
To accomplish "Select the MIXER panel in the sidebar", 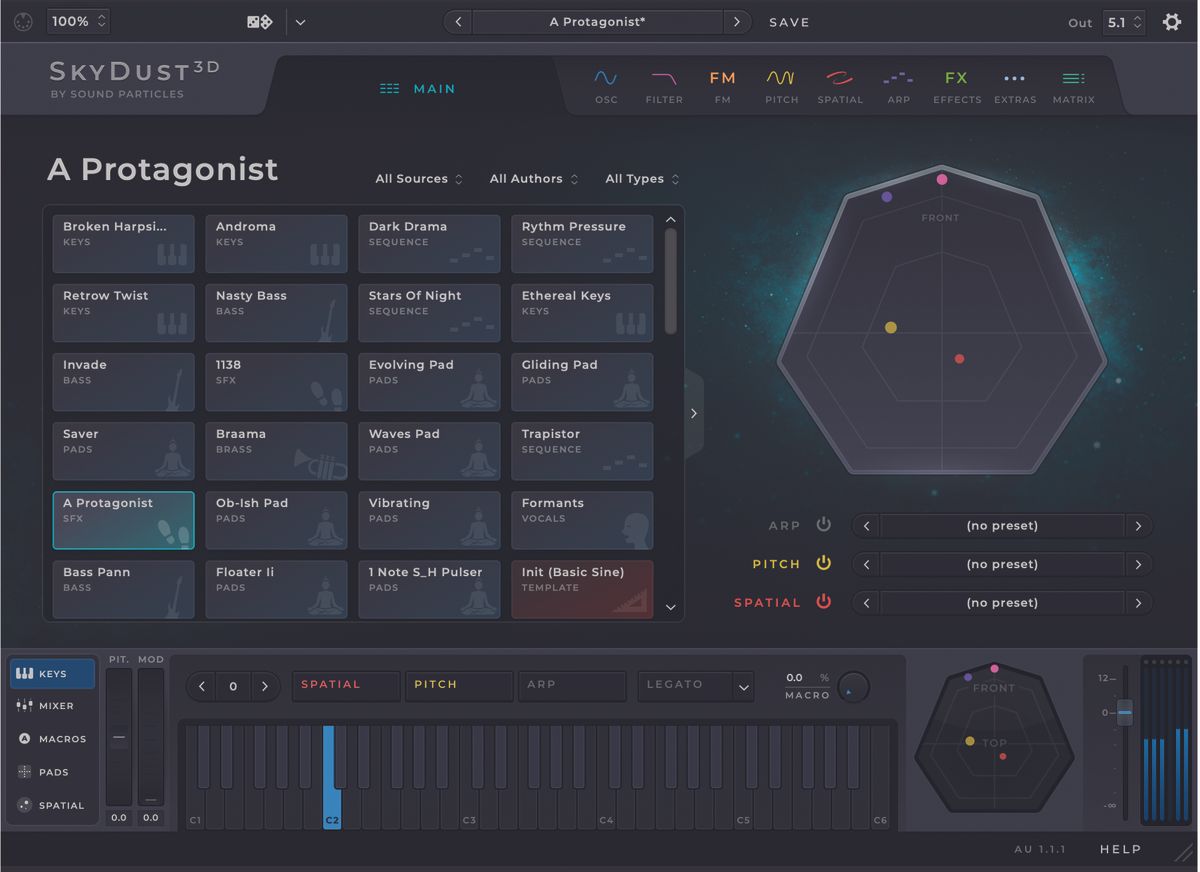I will 52,706.
